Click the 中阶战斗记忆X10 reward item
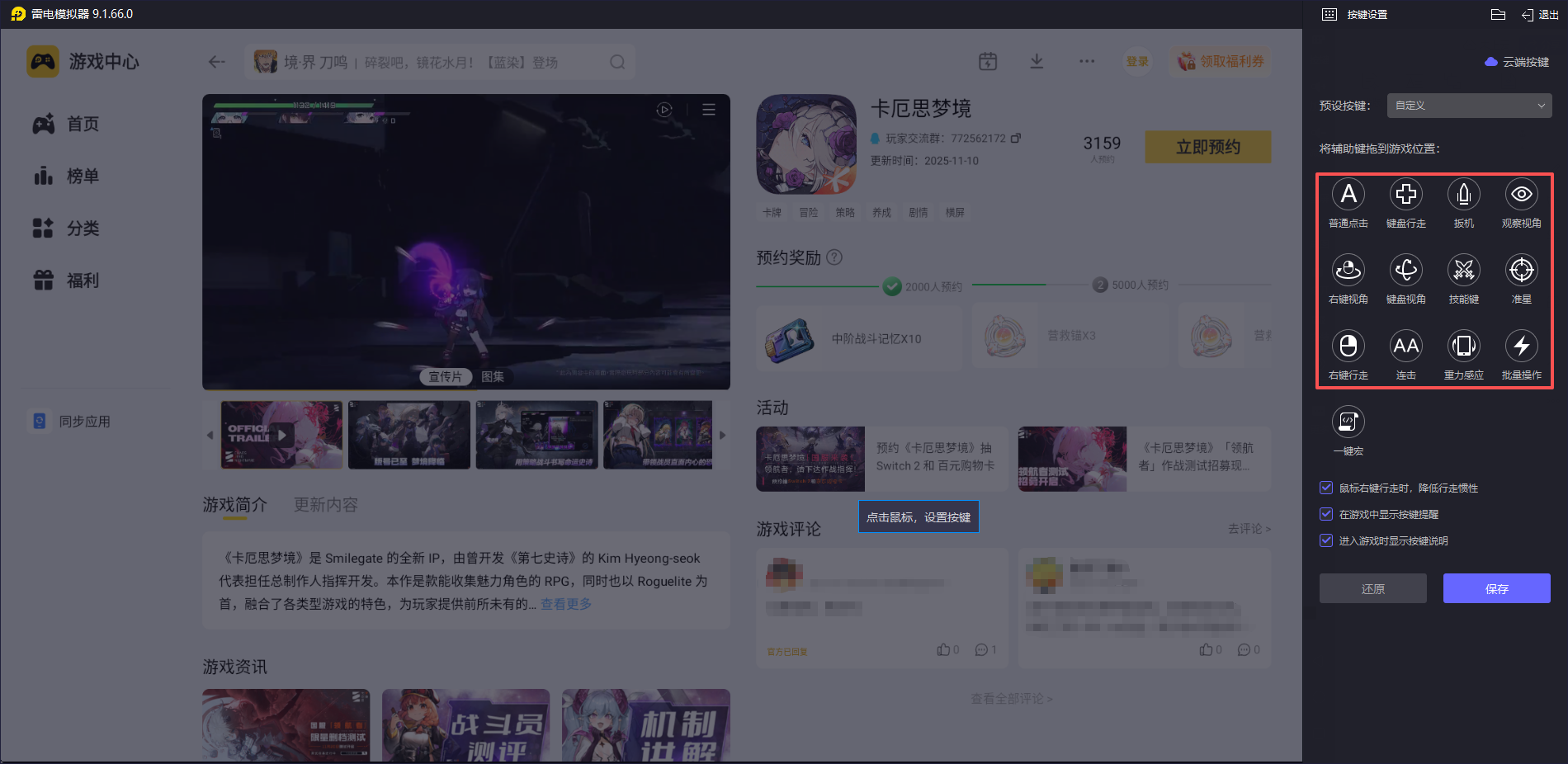 (x=859, y=337)
